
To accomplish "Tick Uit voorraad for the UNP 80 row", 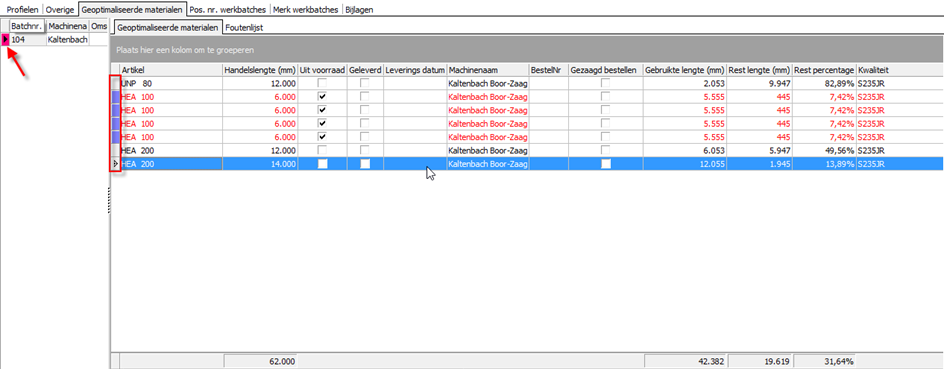I will pyautogui.click(x=323, y=83).
